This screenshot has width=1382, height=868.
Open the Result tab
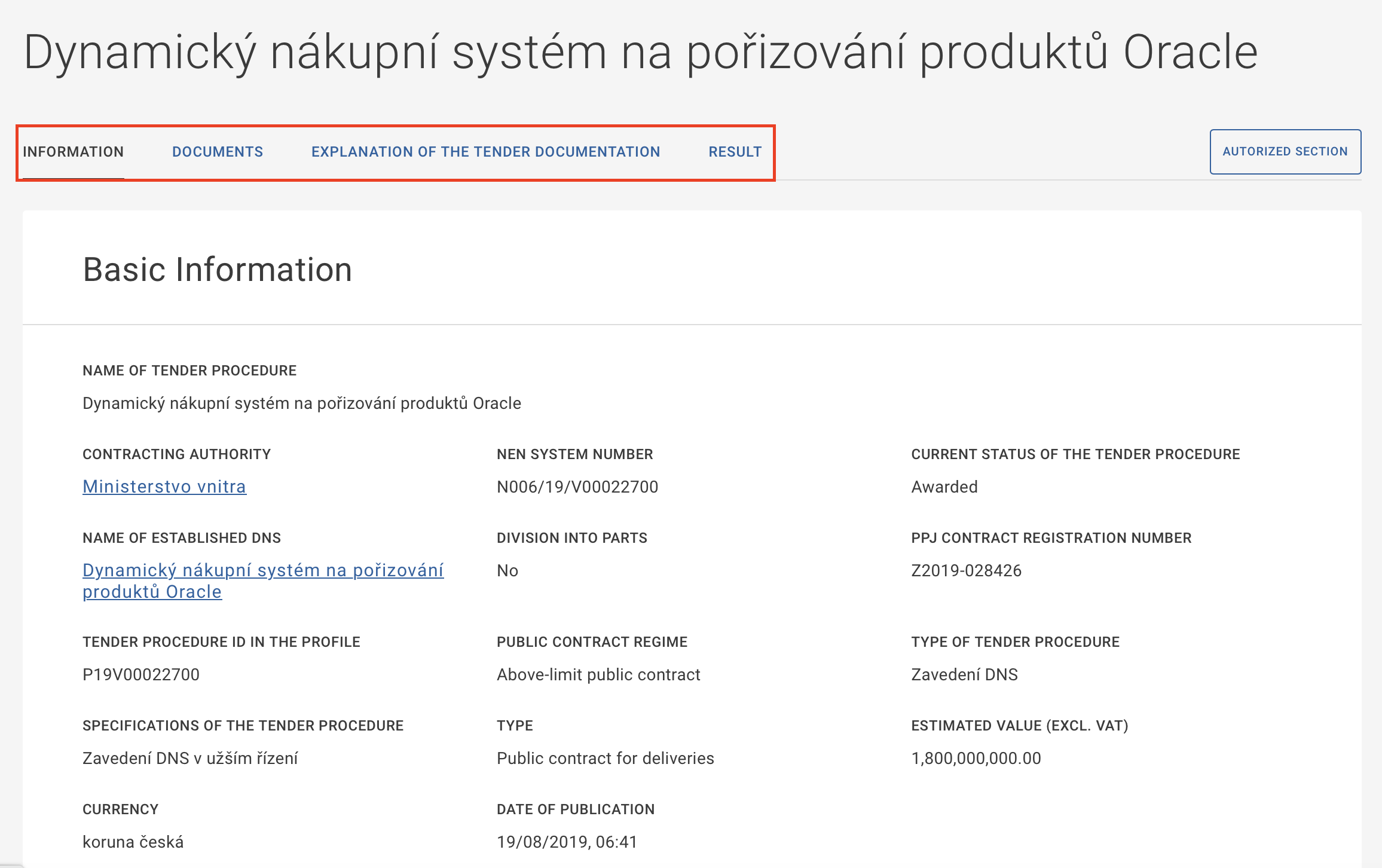(x=735, y=152)
